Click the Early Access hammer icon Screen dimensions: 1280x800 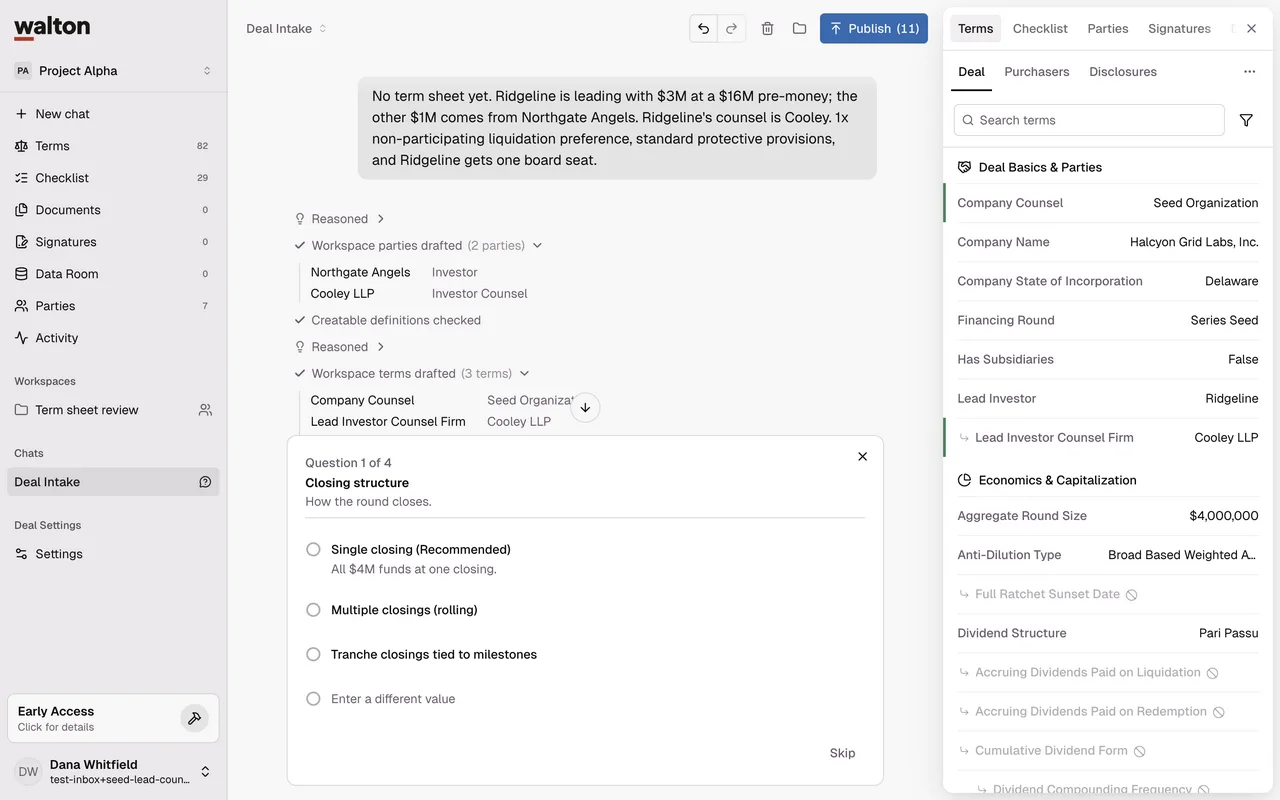[x=194, y=718]
